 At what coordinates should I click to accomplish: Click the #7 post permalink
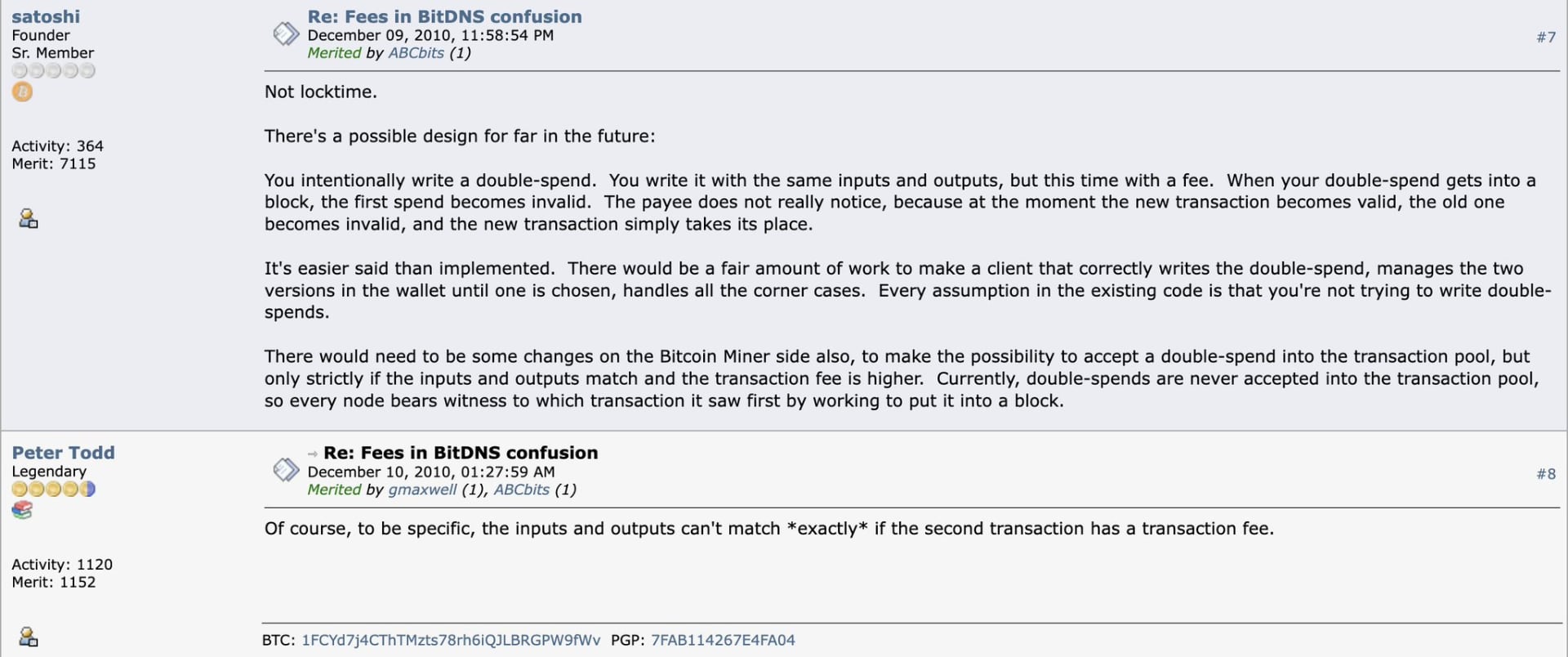pyautogui.click(x=1546, y=38)
